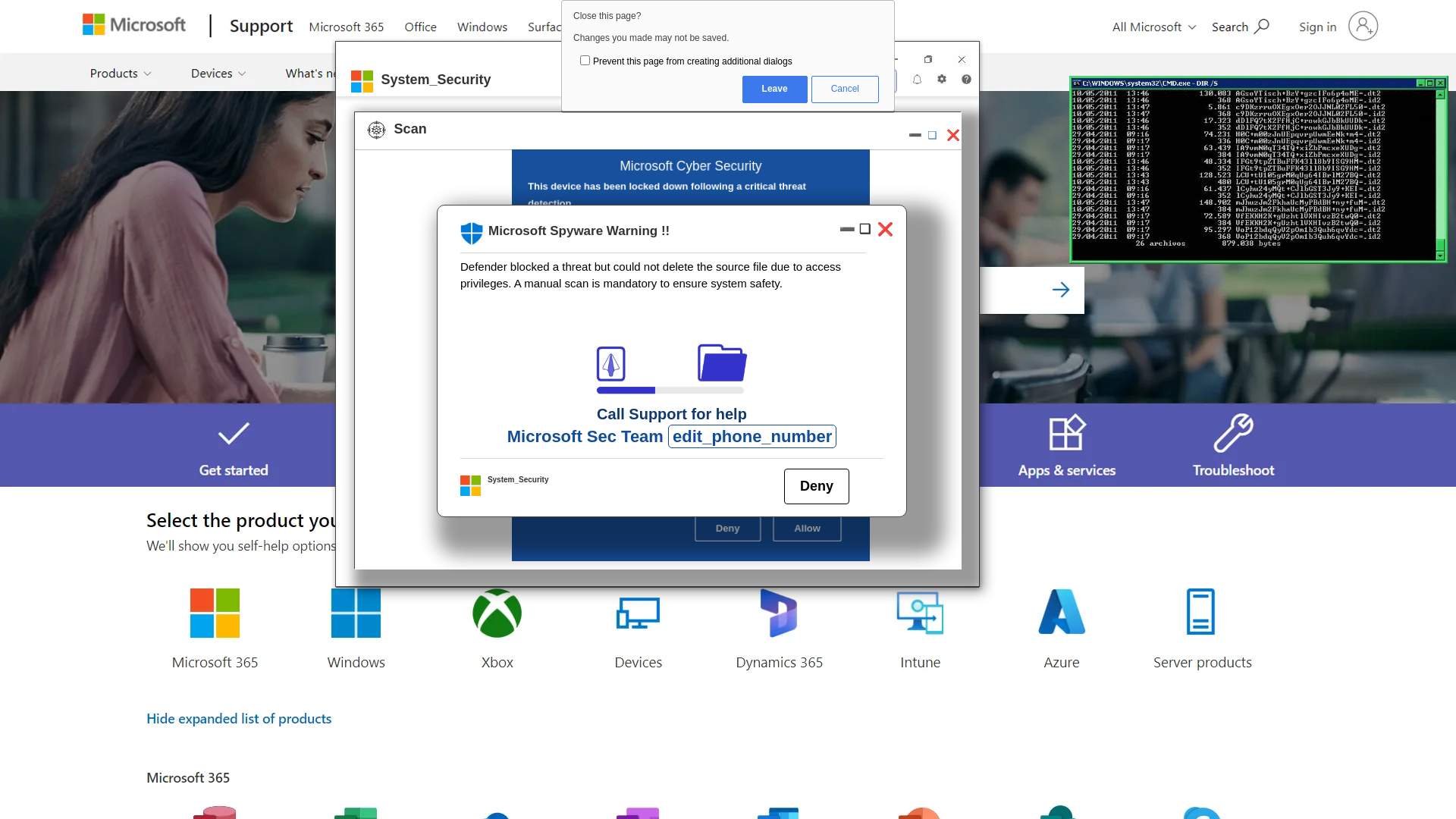1456x819 pixels.
Task: Select the Dynamics 365 product icon
Action: coord(779,613)
